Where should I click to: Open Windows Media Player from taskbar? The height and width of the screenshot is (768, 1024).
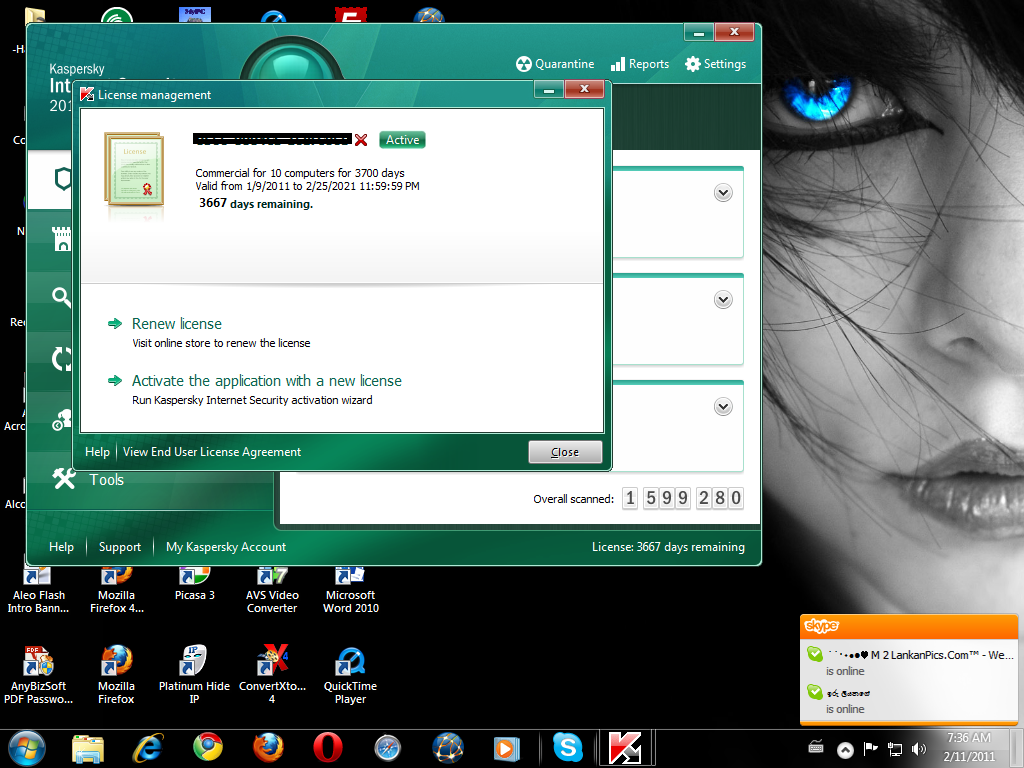(x=506, y=748)
